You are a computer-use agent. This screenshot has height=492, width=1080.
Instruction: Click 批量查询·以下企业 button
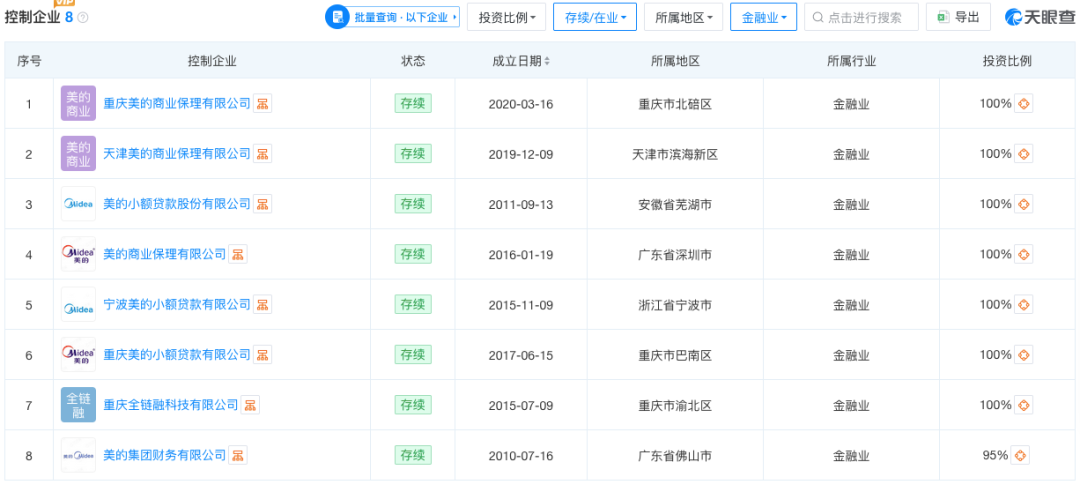(x=392, y=17)
